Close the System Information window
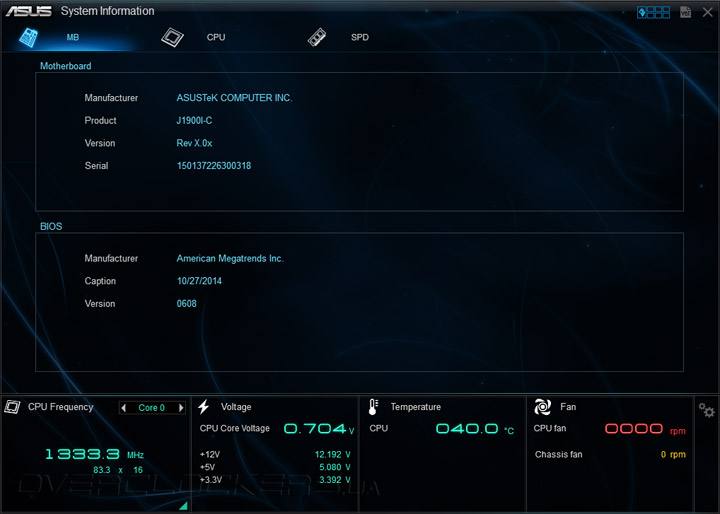Viewport: 720px width, 514px height. pyautogui.click(x=708, y=12)
